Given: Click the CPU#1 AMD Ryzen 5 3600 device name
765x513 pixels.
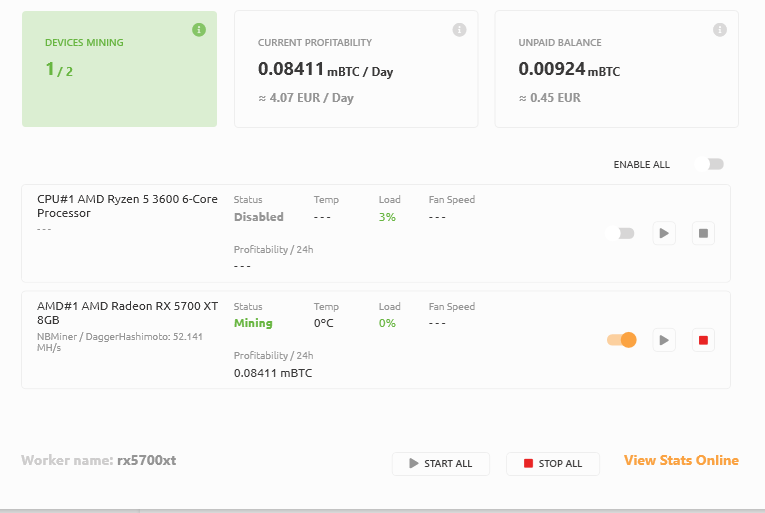Looking at the screenshot, I should 127,206.
